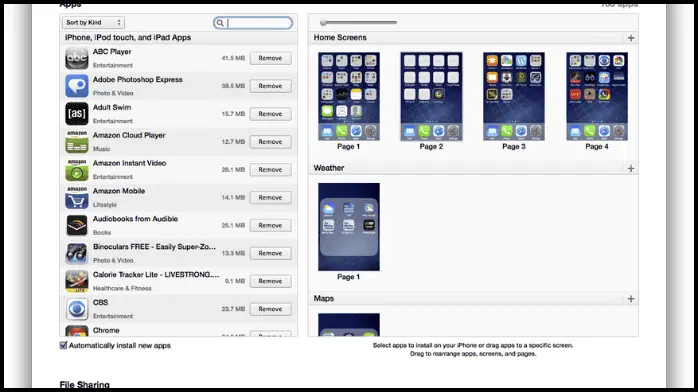Click the ABC Player app icon
Screen dimensions: 698x392
click(77, 58)
